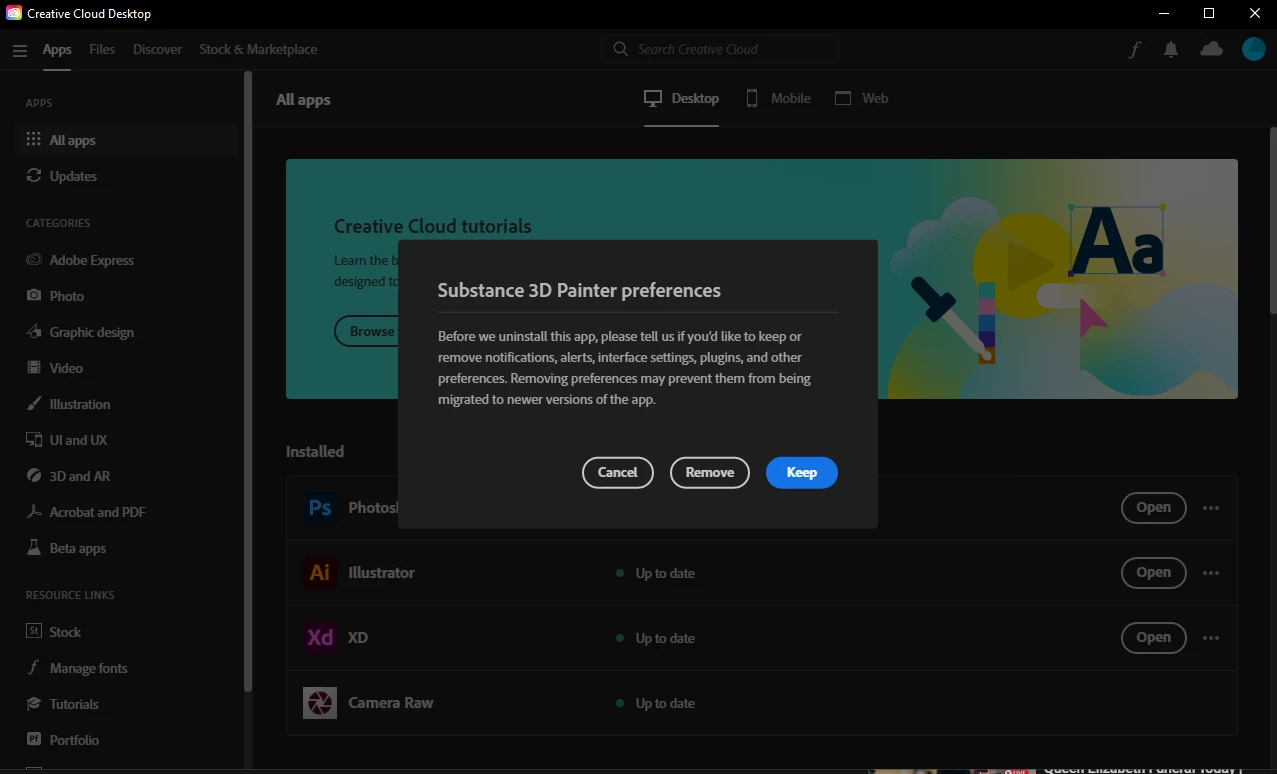
Task: Switch to the Files tab
Action: [x=102, y=49]
